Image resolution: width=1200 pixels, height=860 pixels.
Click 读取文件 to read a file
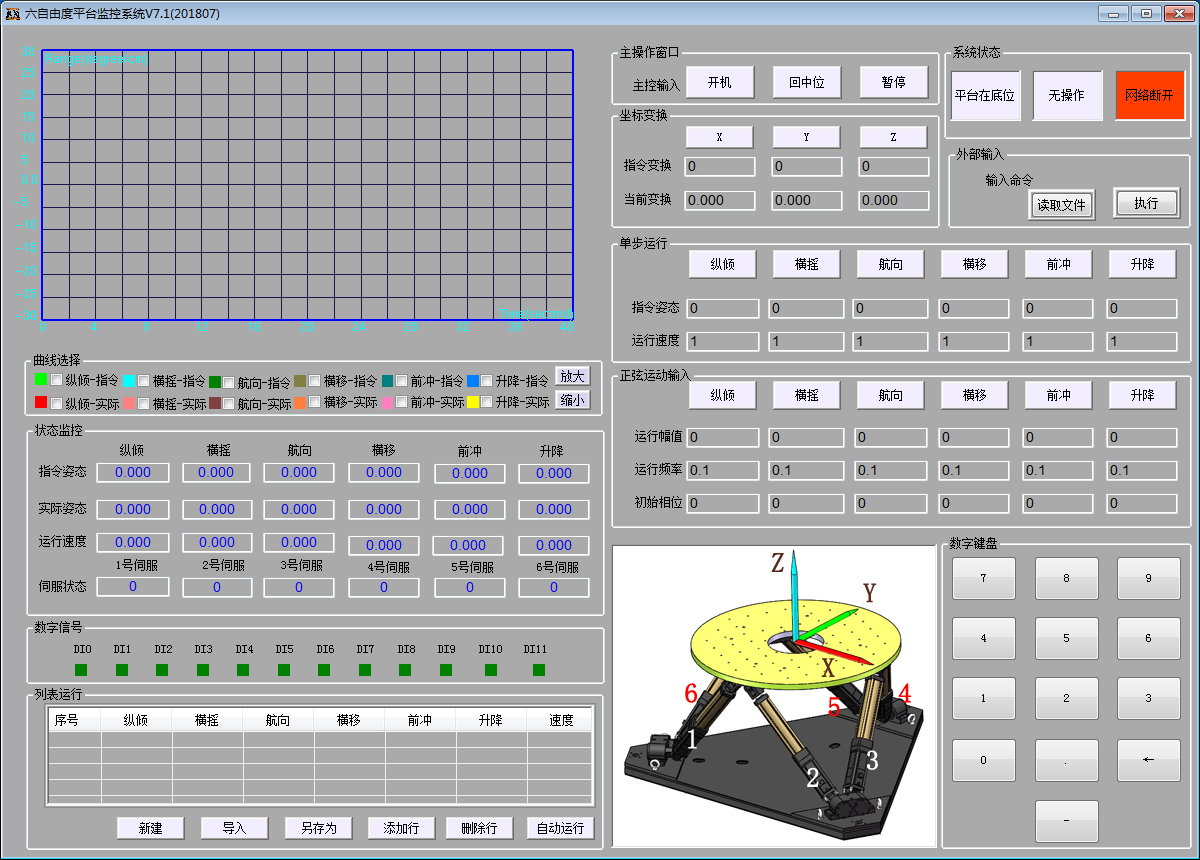(x=1063, y=204)
